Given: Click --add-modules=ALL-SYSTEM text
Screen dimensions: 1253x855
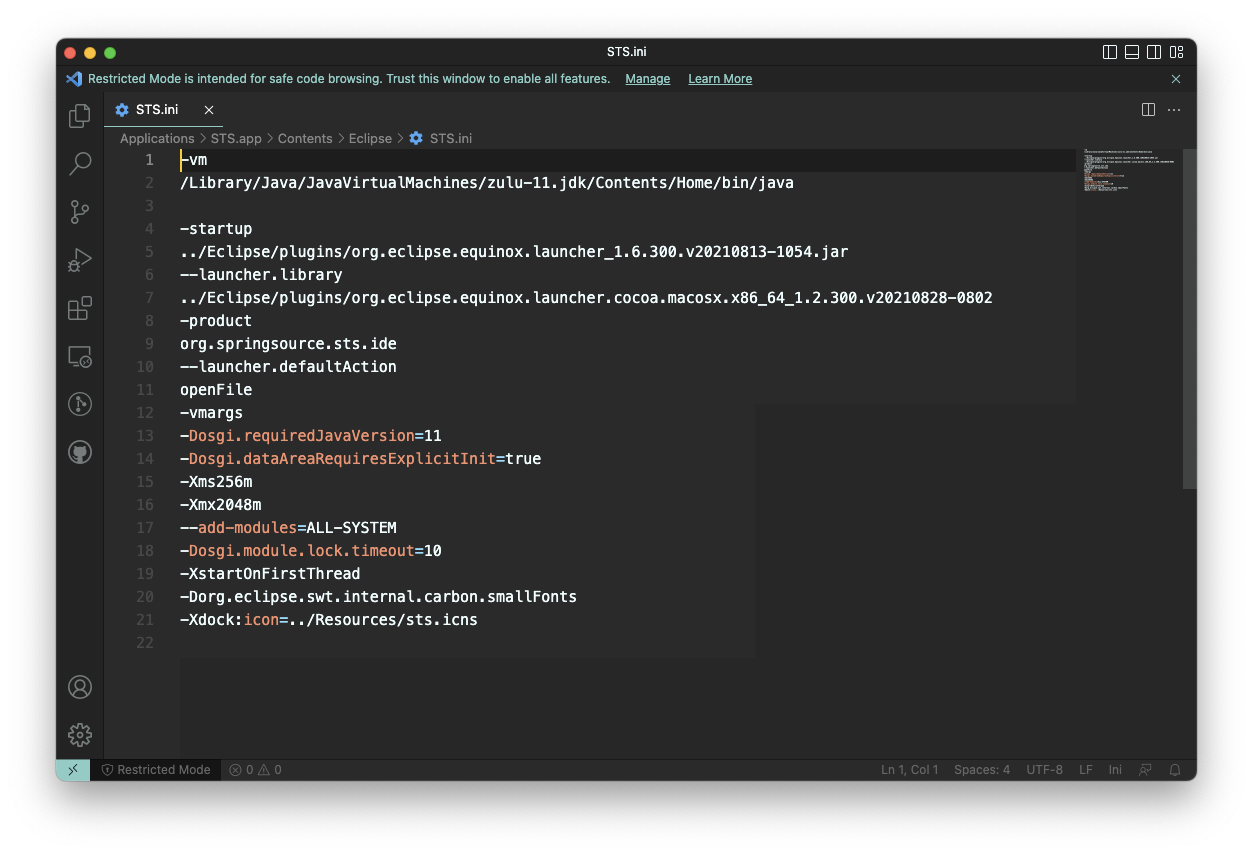Looking at the screenshot, I should point(288,528).
